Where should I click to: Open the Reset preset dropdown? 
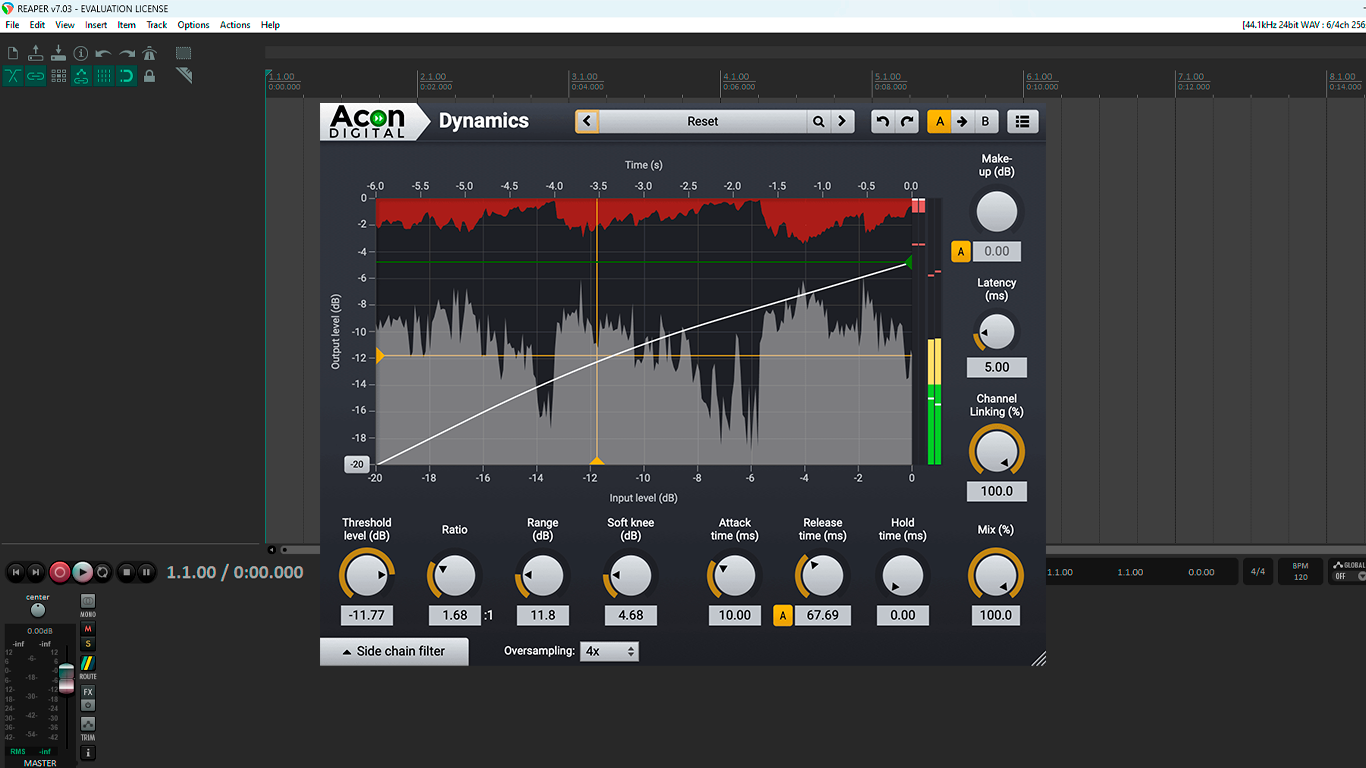coord(702,121)
